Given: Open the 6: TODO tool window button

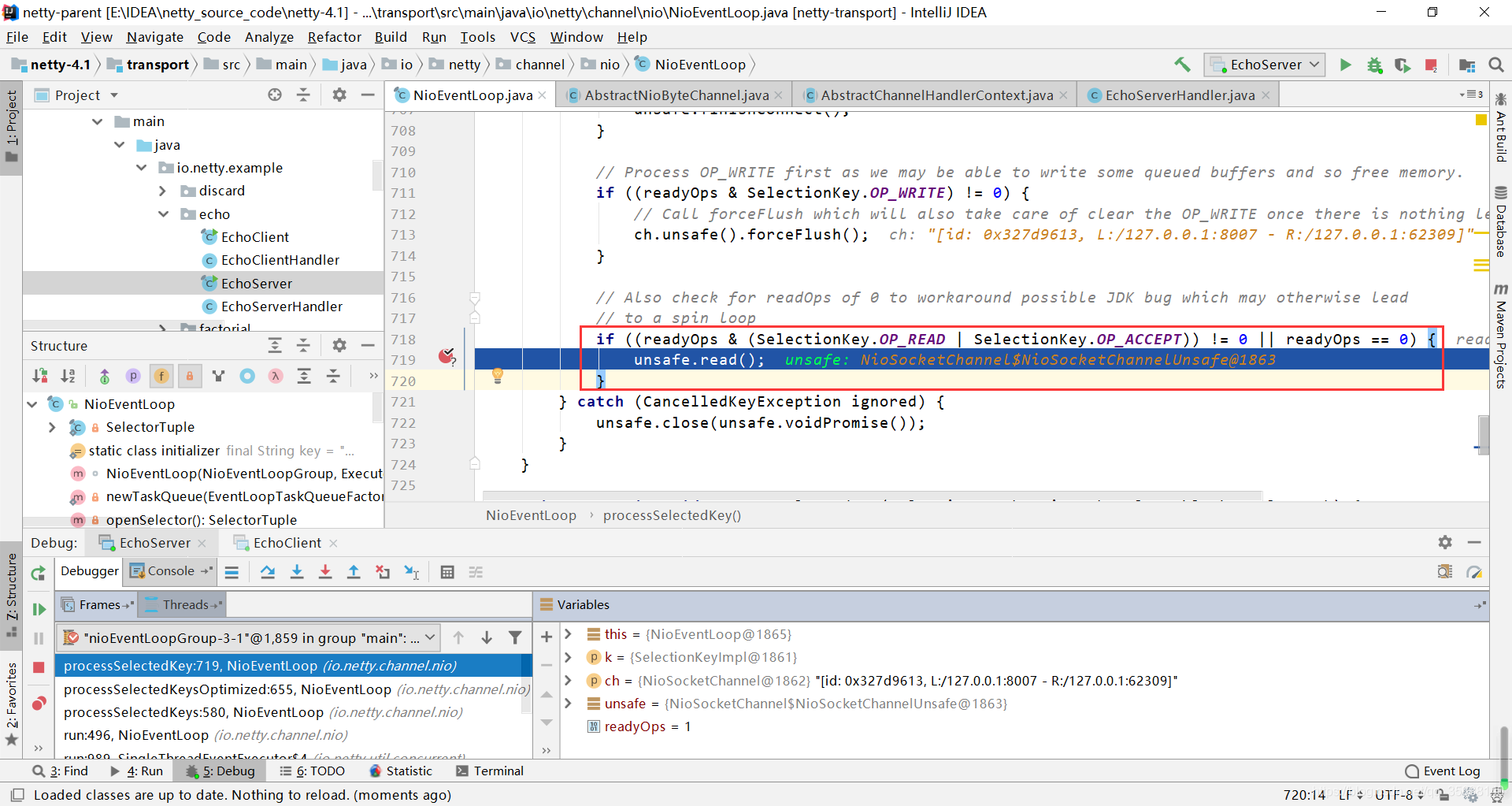Looking at the screenshot, I should click(312, 771).
